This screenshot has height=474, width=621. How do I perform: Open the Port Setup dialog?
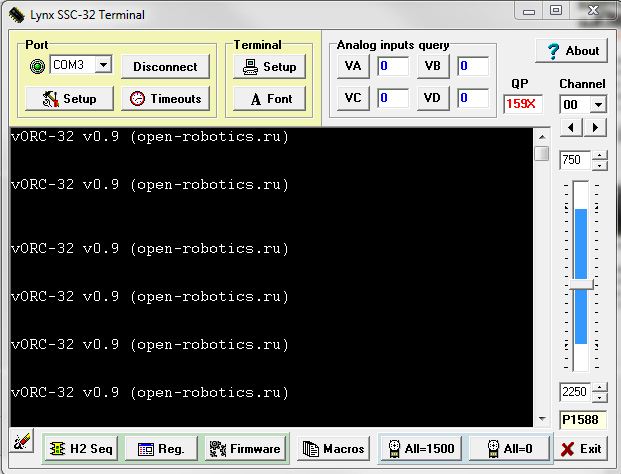[68, 99]
